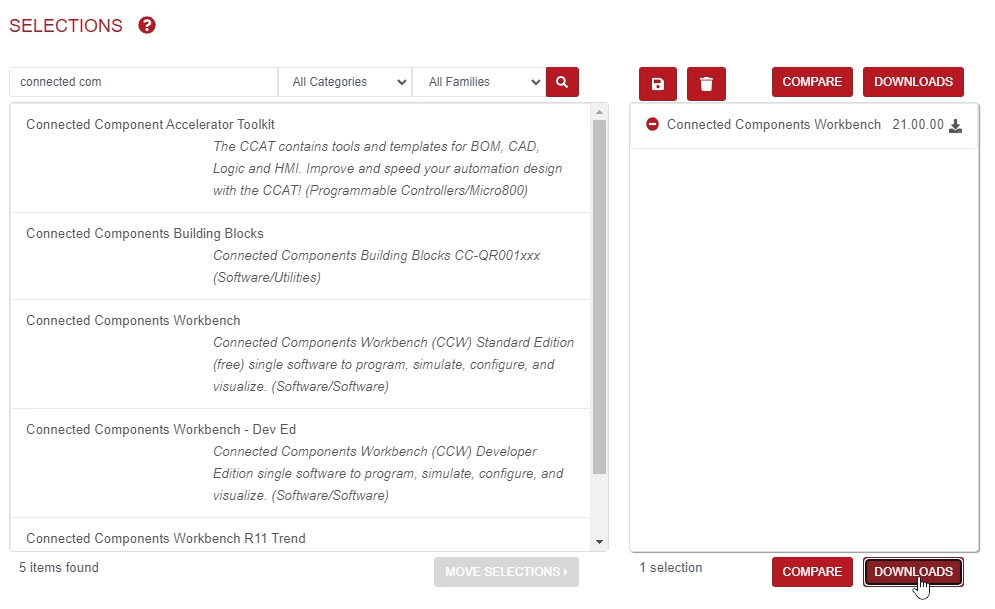Click the Building Blocks CC-QR001xxx description

click(x=376, y=266)
